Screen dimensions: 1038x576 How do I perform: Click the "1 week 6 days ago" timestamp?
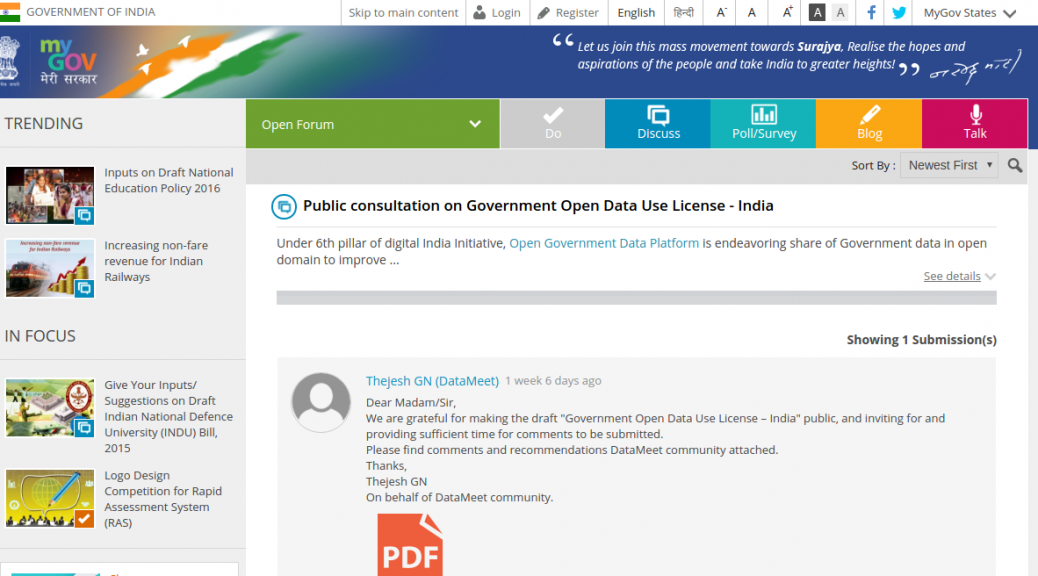click(x=553, y=381)
